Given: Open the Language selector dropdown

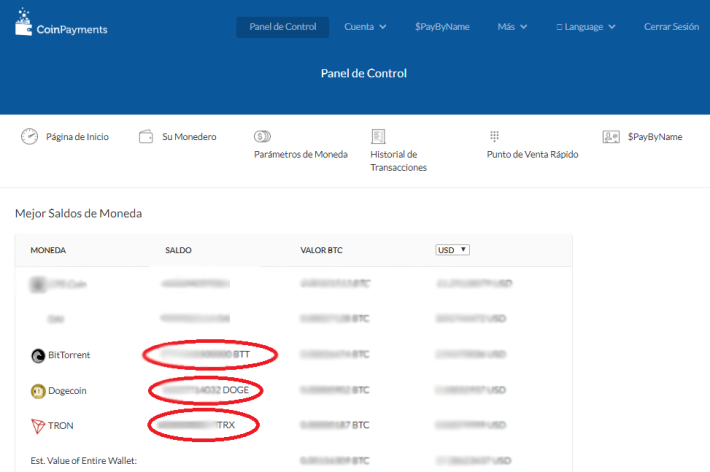Looking at the screenshot, I should [x=585, y=27].
